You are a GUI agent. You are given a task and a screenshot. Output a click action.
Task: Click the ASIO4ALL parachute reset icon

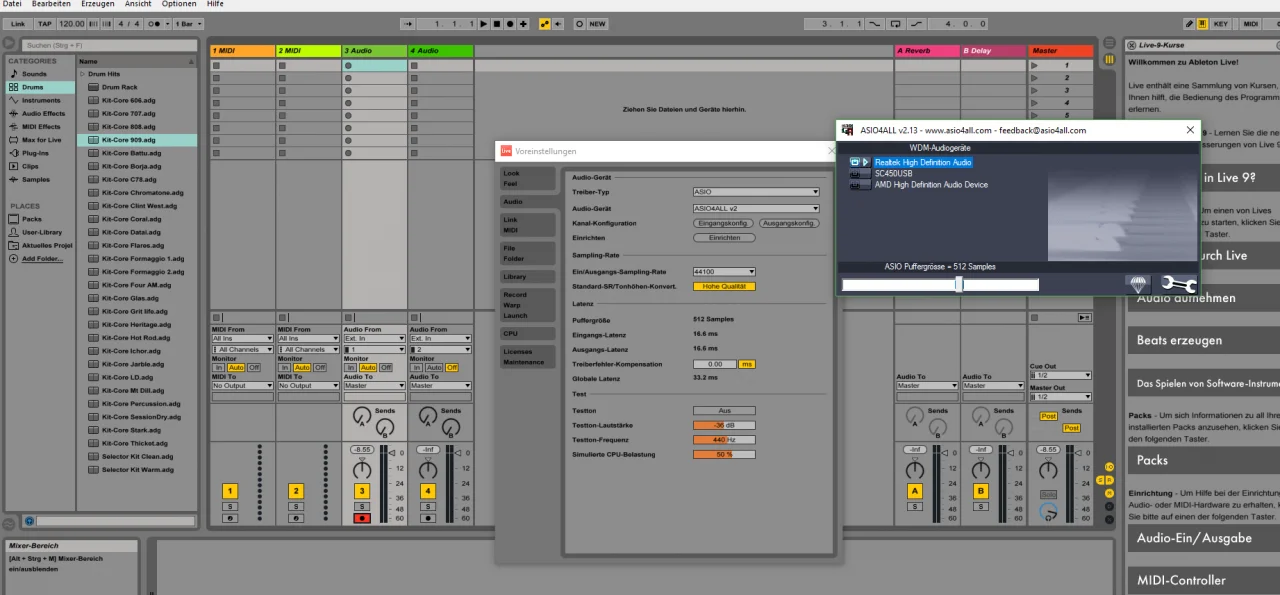[1140, 284]
